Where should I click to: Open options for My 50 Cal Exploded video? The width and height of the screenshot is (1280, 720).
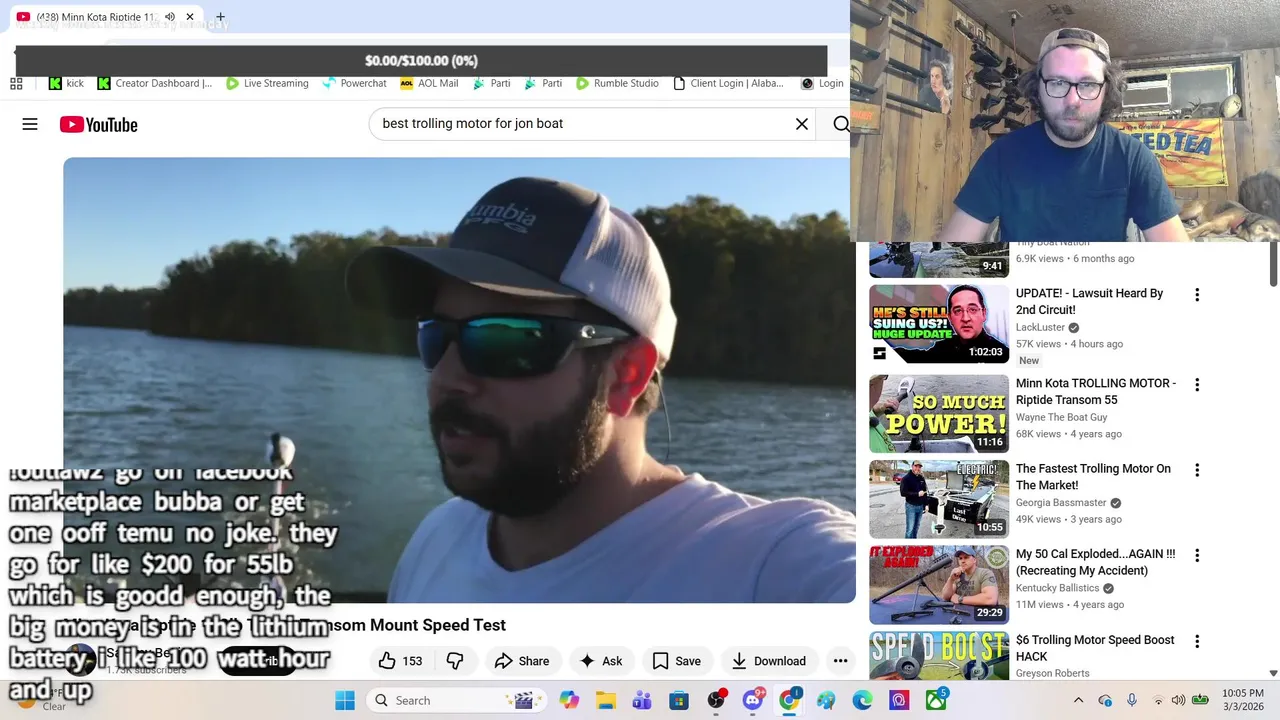click(x=1197, y=555)
